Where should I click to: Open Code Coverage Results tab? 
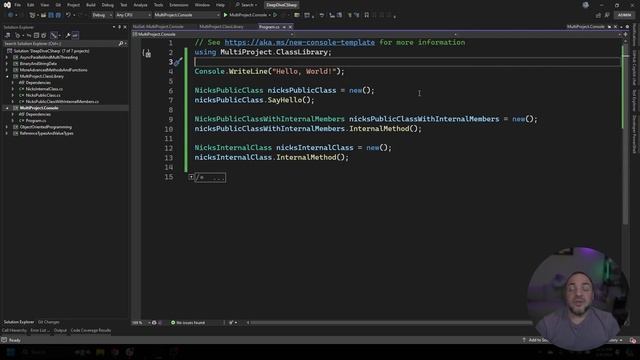[91, 330]
